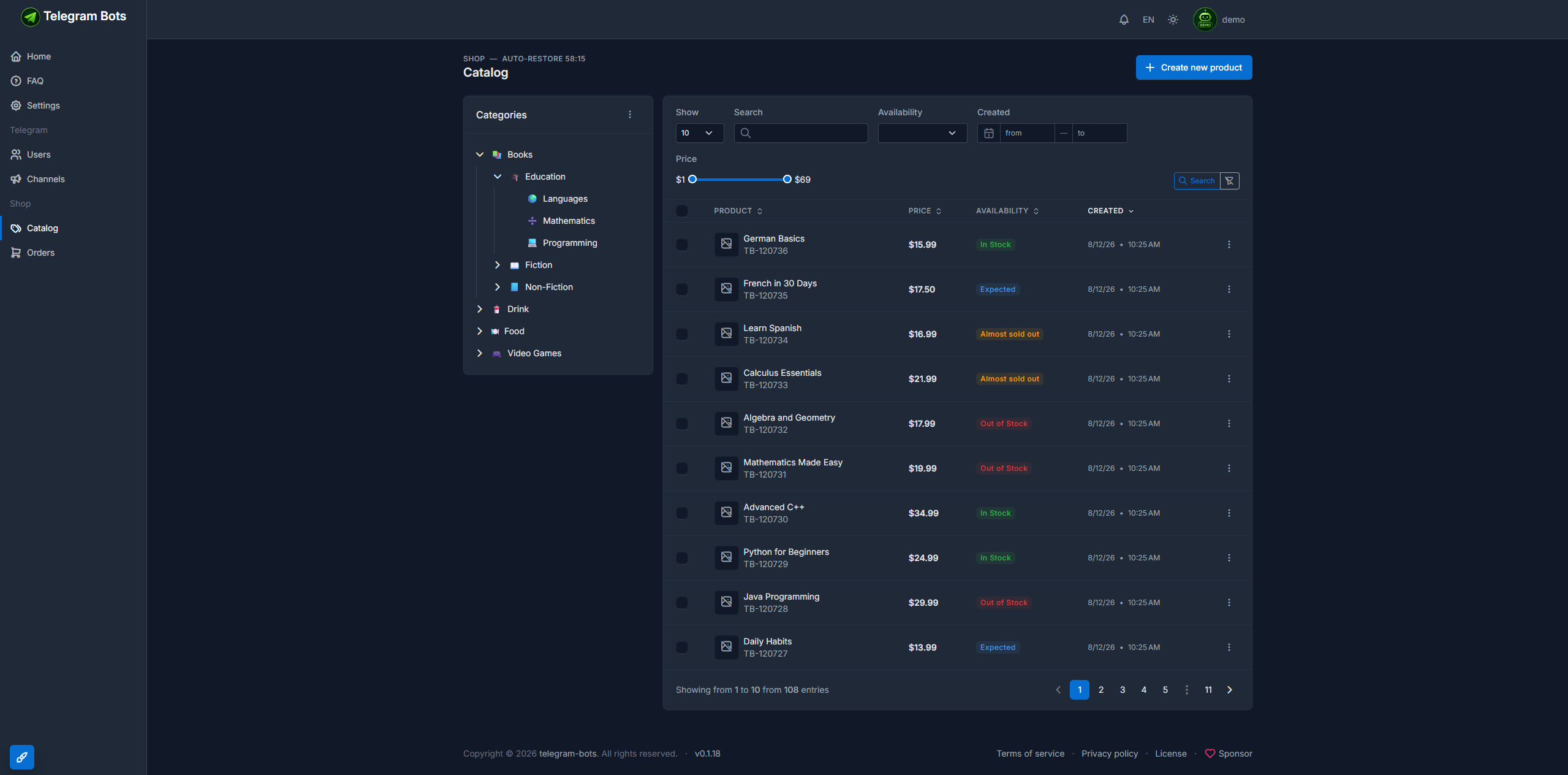This screenshot has height=775, width=1568.
Task: Click the Telegram Bots logo
Action: pyautogui.click(x=74, y=17)
